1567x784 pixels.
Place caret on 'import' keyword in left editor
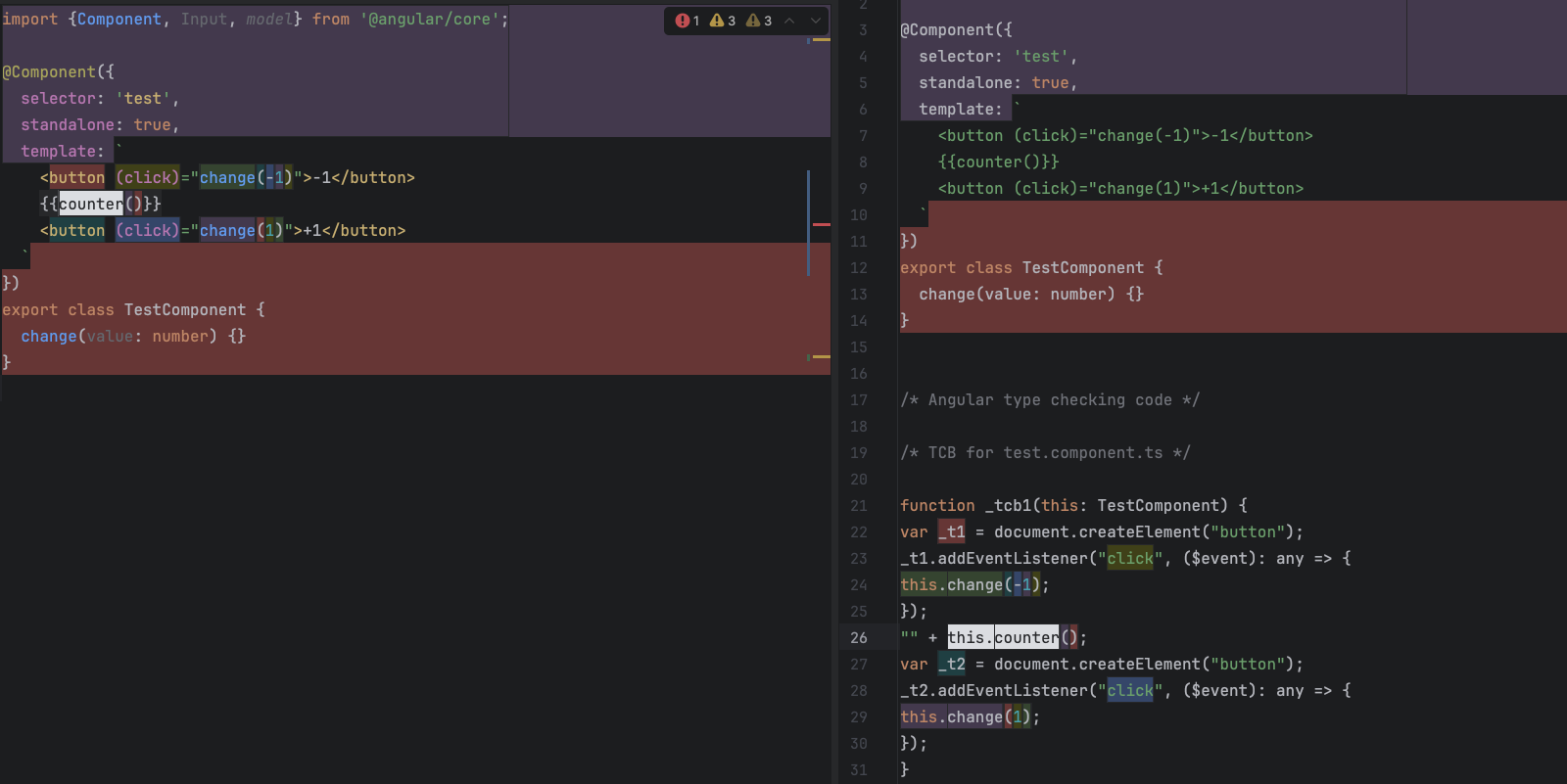[x=30, y=19]
